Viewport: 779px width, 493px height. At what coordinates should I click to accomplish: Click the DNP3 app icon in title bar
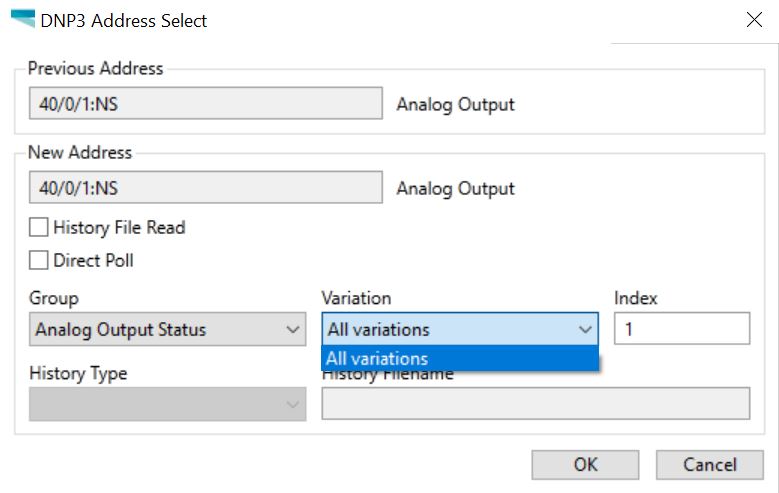22,19
